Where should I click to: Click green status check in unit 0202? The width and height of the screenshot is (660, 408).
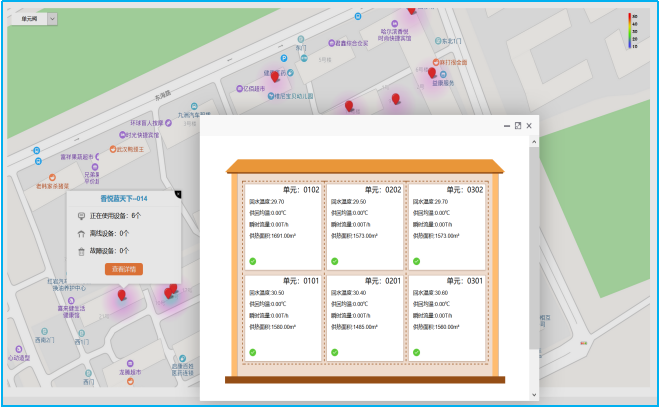pos(334,261)
